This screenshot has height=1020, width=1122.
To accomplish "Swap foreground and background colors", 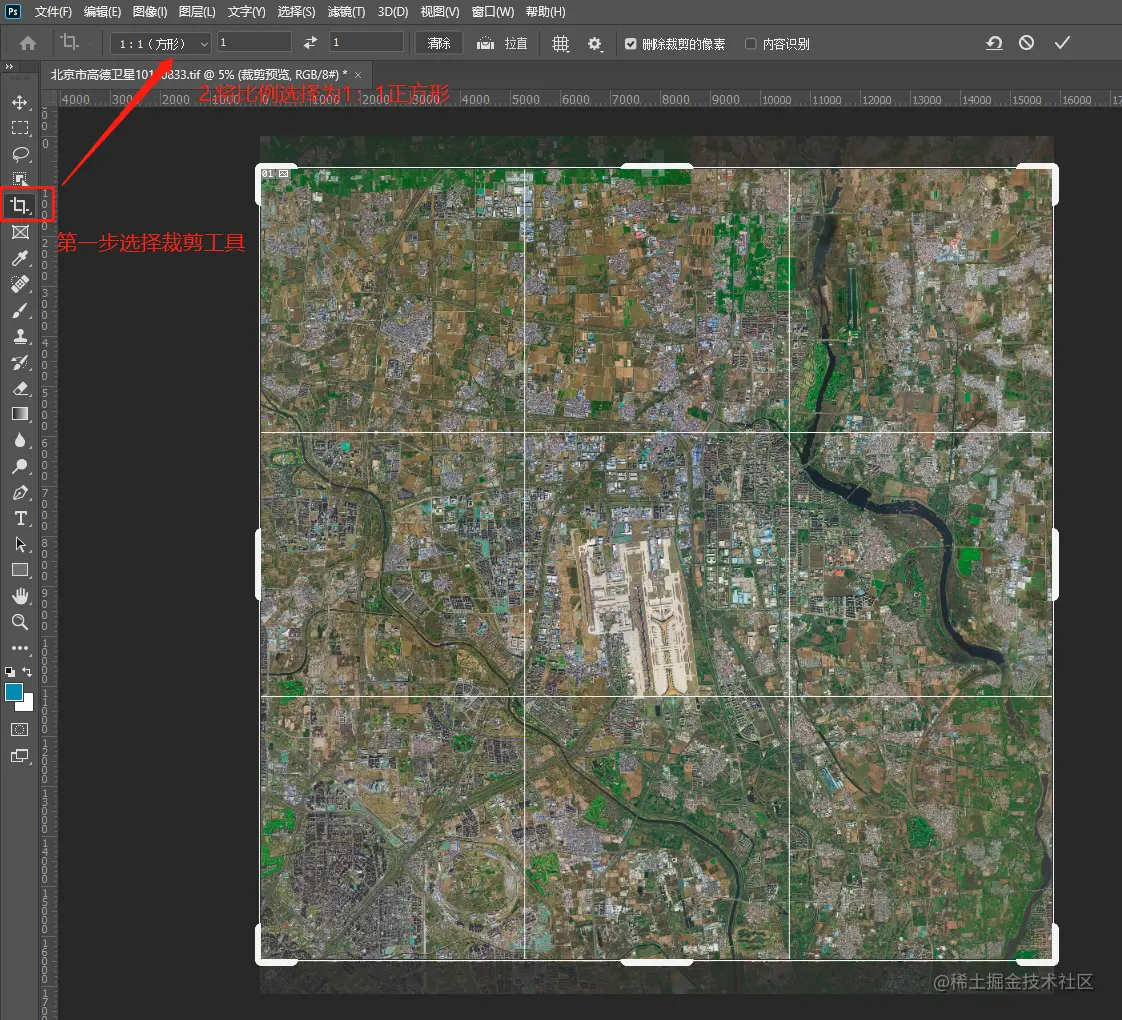I will coord(27,671).
